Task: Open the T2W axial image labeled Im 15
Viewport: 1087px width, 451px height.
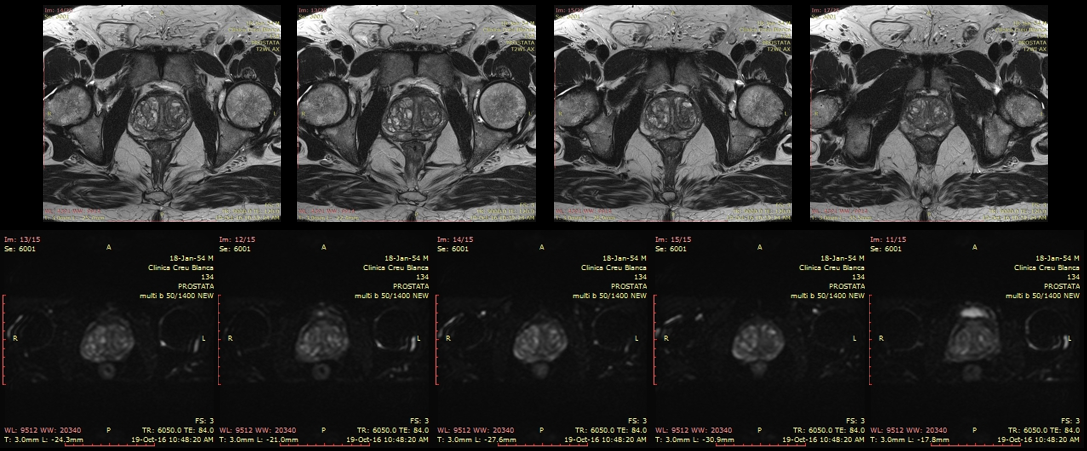Action: tap(673, 112)
